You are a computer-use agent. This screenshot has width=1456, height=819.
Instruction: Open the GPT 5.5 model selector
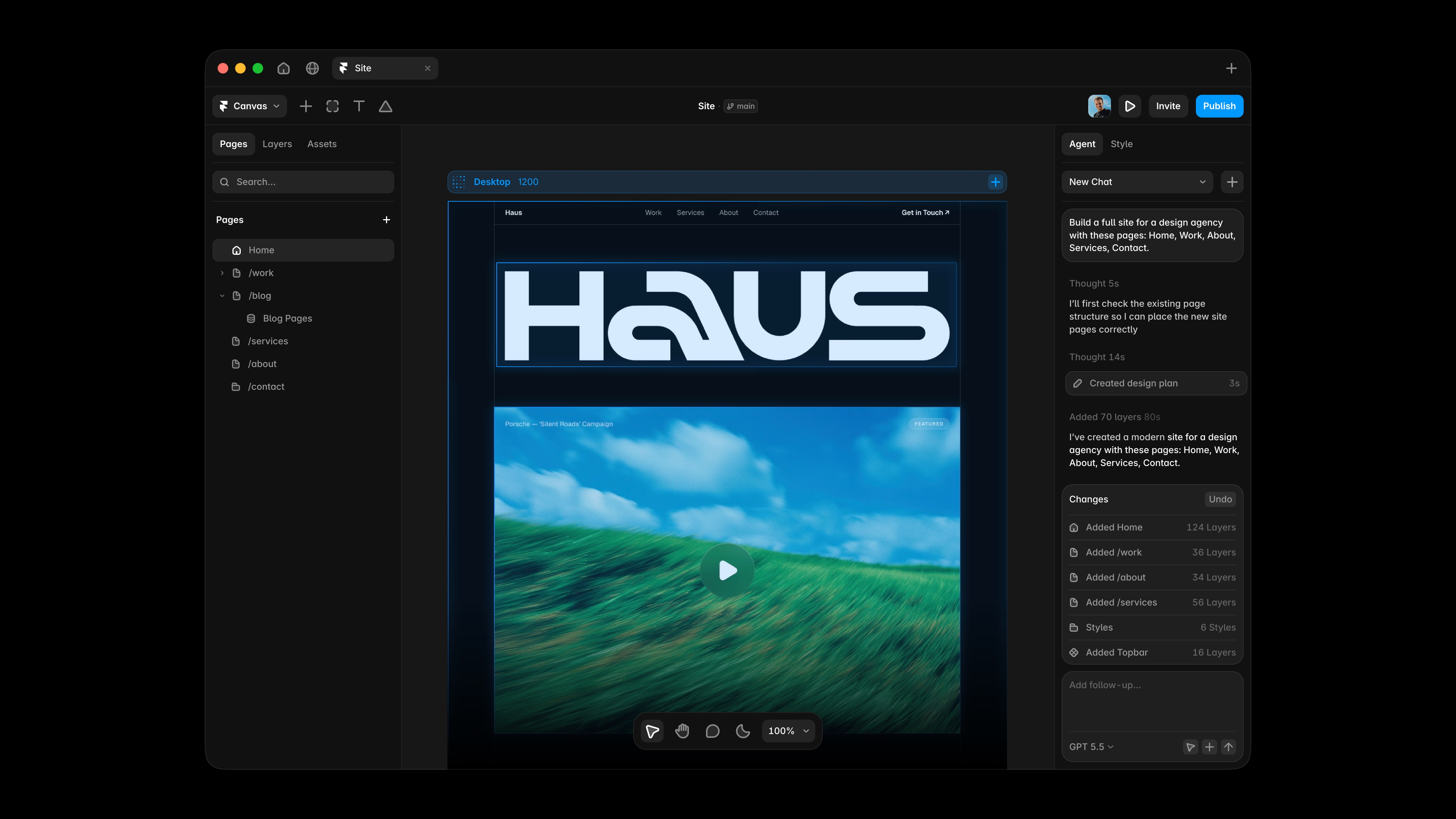[1092, 747]
